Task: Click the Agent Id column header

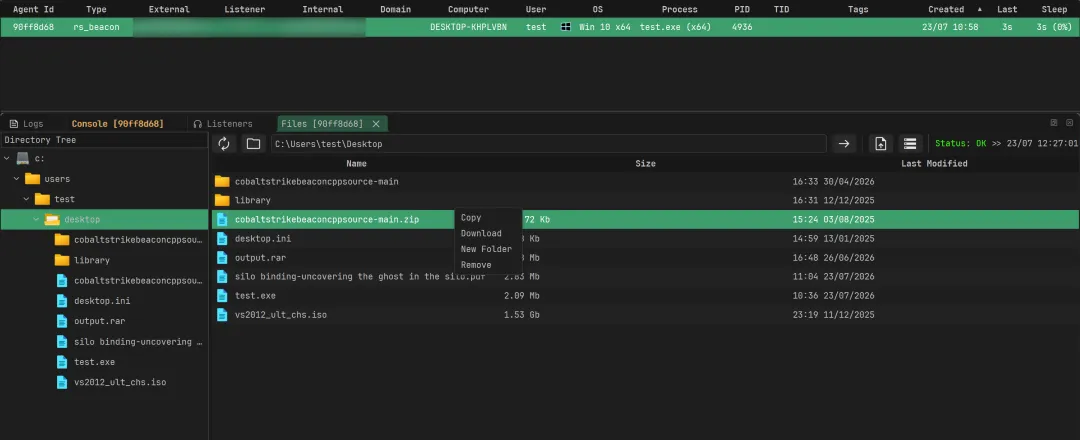Action: click(33, 10)
